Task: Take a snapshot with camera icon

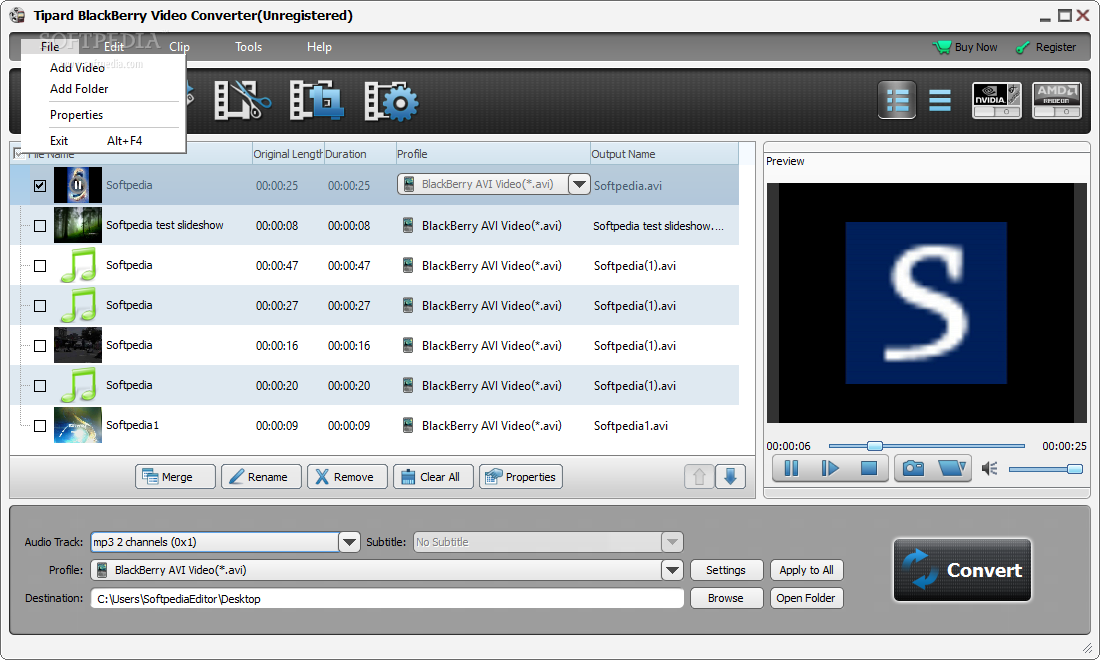Action: tap(913, 468)
